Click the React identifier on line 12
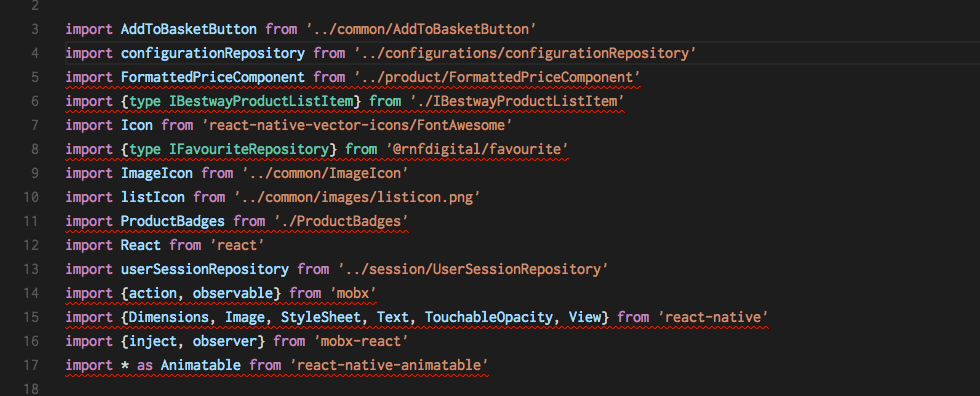This screenshot has width=980, height=396. click(x=141, y=245)
